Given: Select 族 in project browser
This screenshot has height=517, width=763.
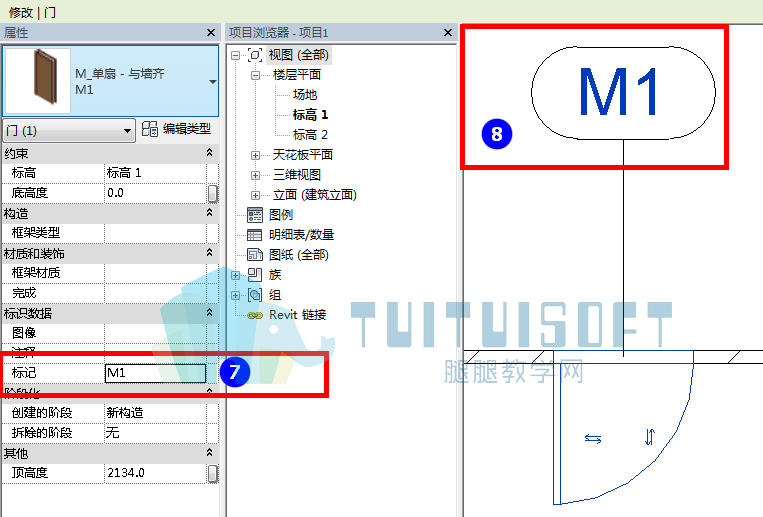Looking at the screenshot, I should 275,275.
